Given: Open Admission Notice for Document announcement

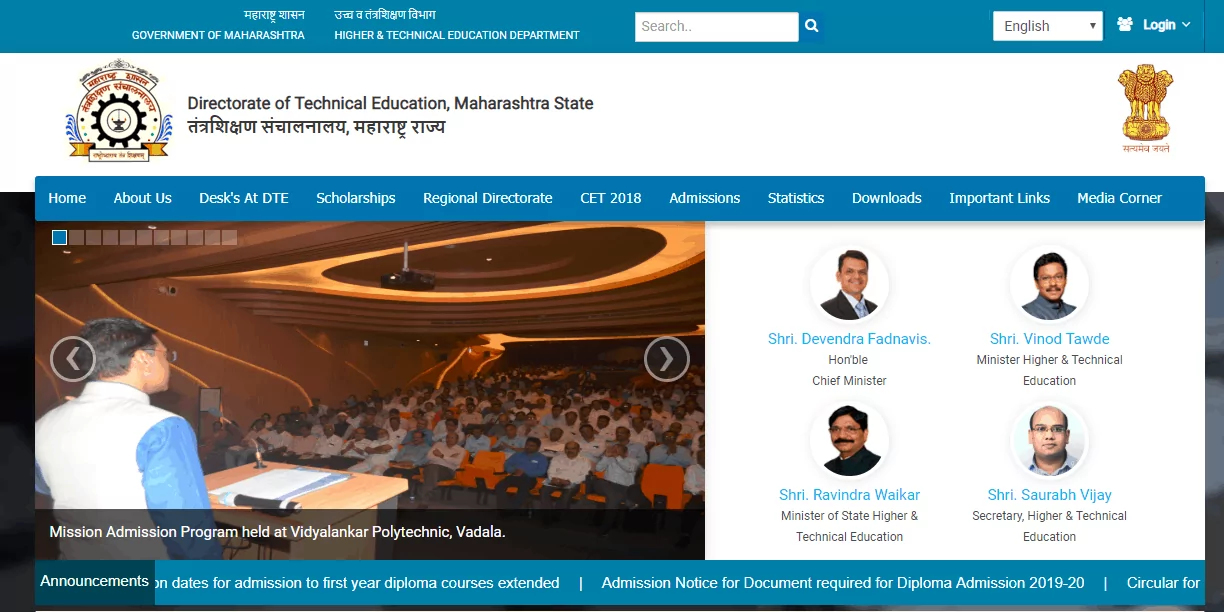Looking at the screenshot, I should (842, 583).
